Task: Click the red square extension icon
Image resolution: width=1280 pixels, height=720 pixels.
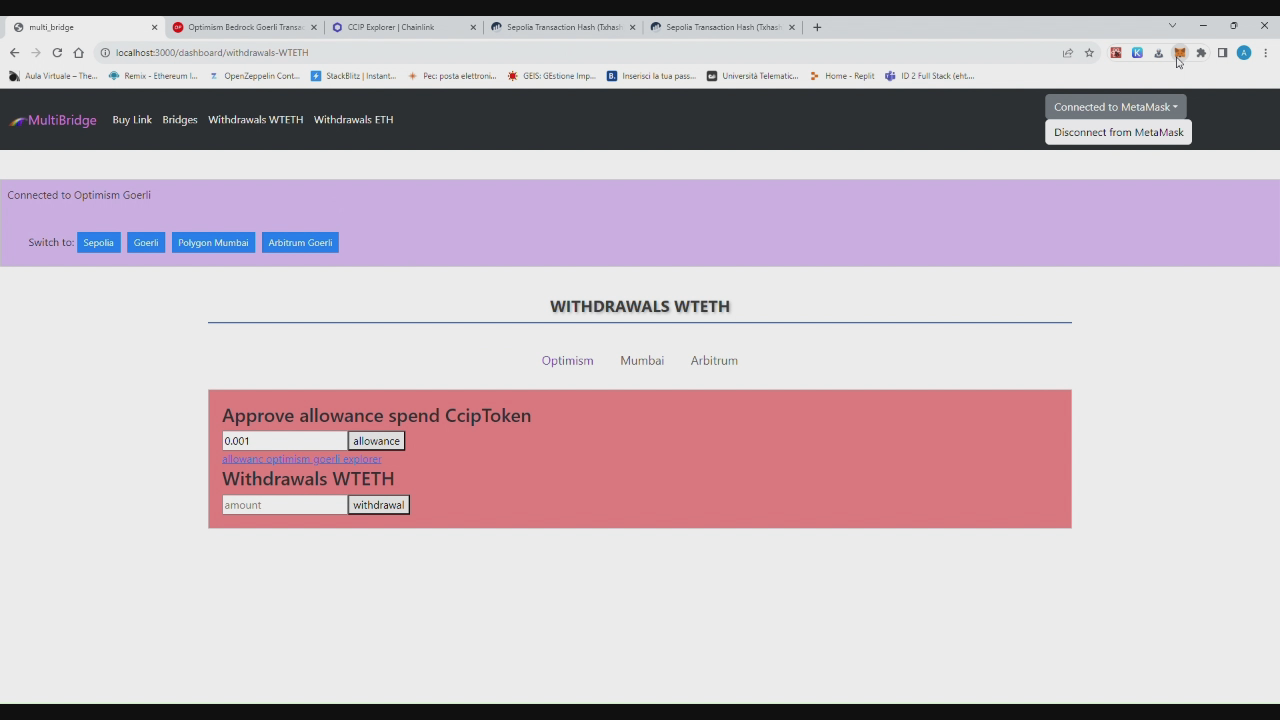Action: (1116, 53)
